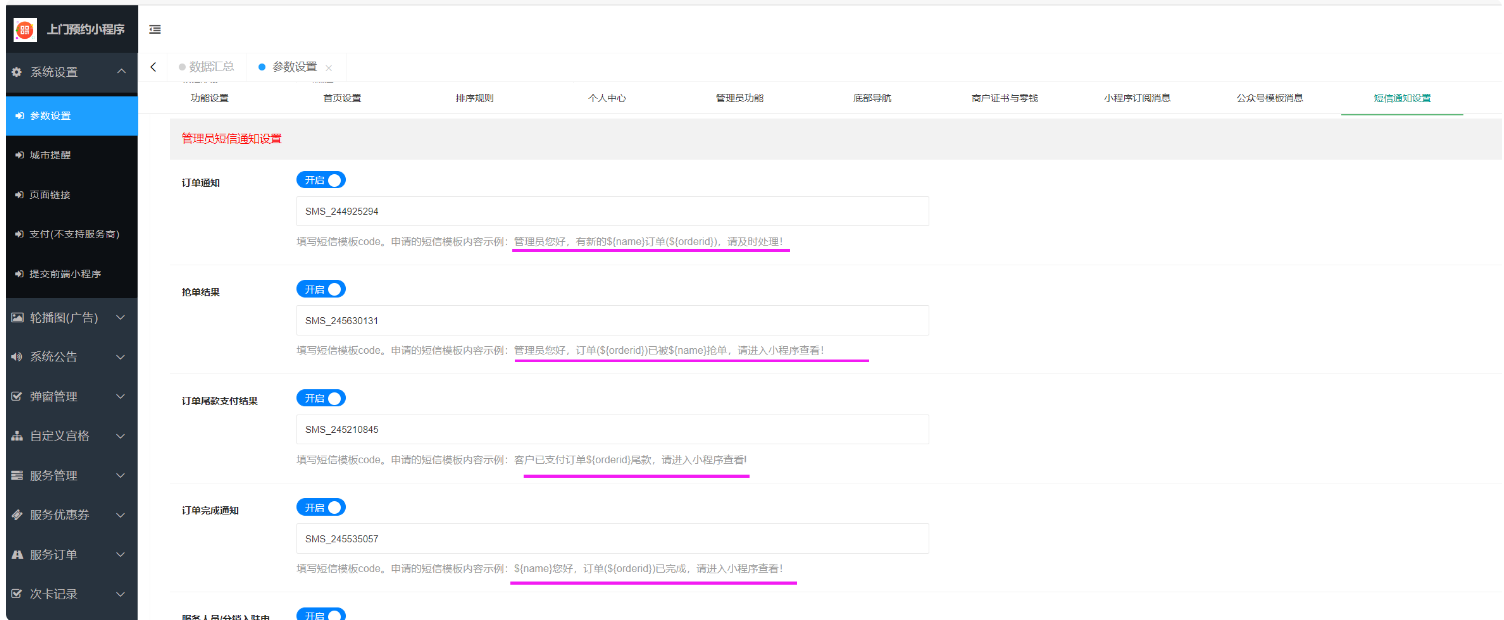Open the 管理员功能 settings tab

[739, 98]
